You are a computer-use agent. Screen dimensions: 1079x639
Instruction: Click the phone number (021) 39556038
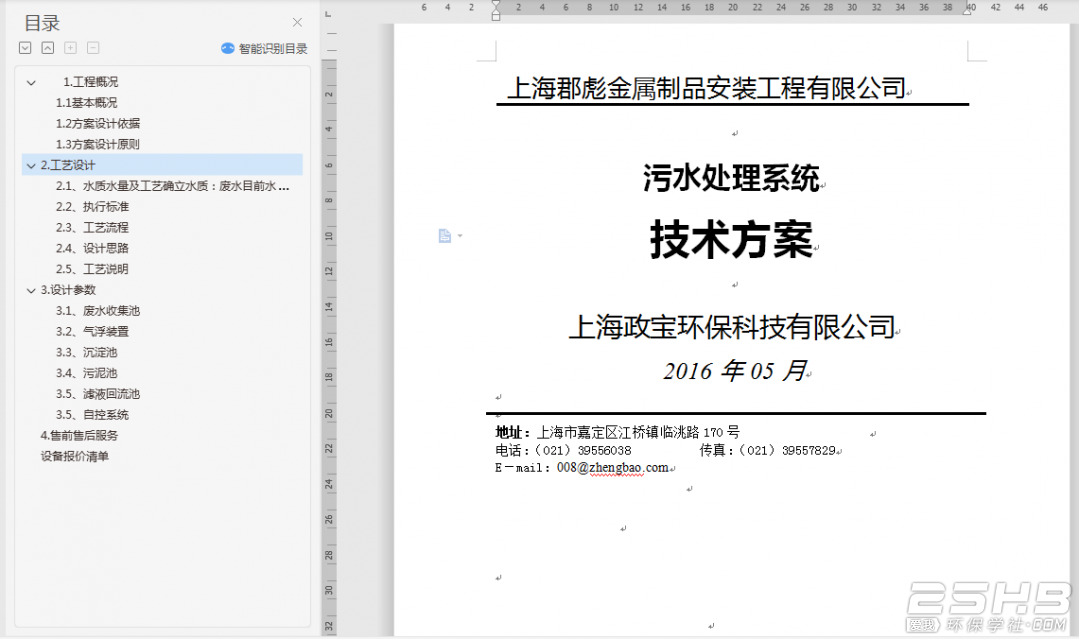pos(583,451)
